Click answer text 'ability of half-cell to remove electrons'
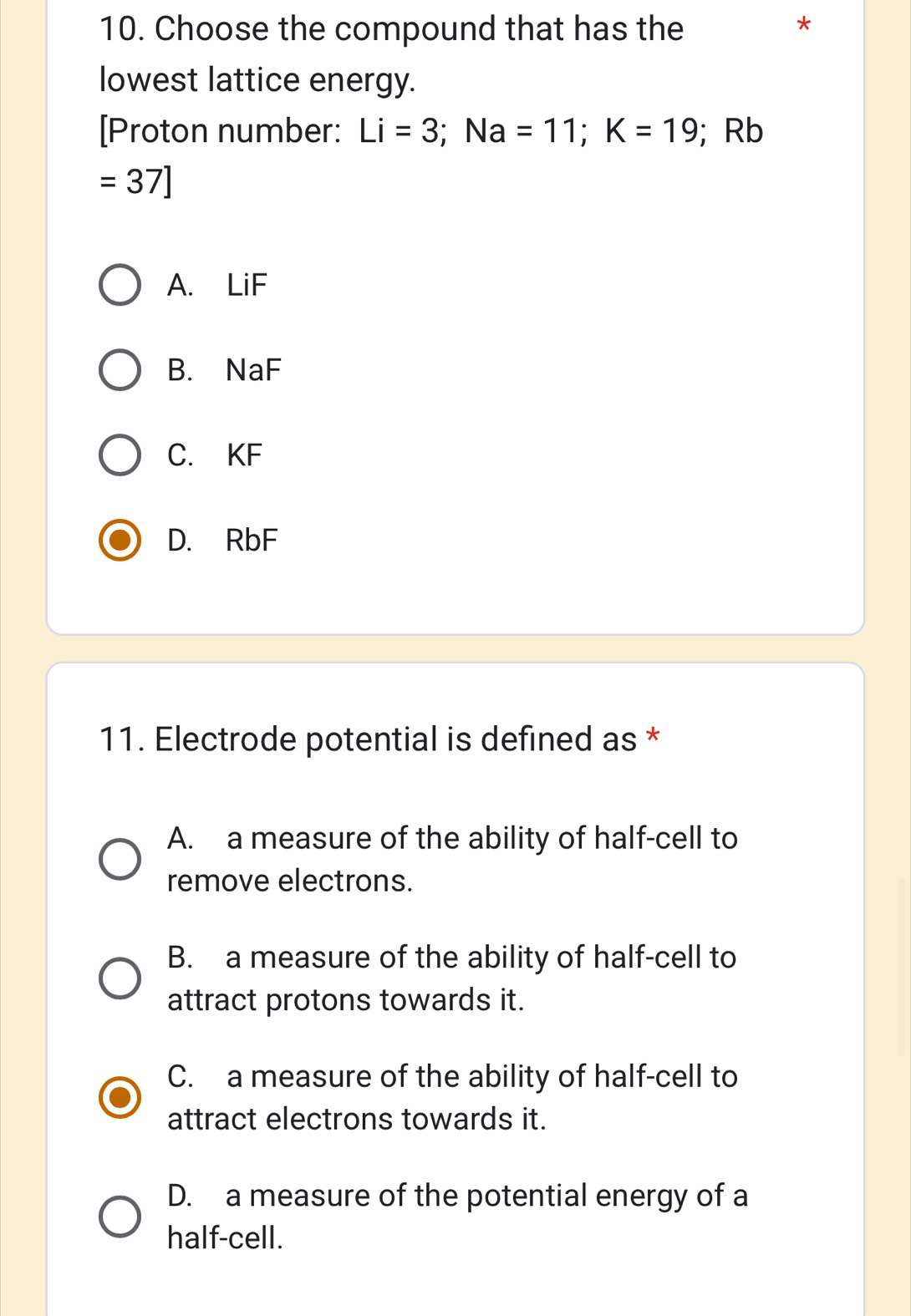 tap(452, 859)
